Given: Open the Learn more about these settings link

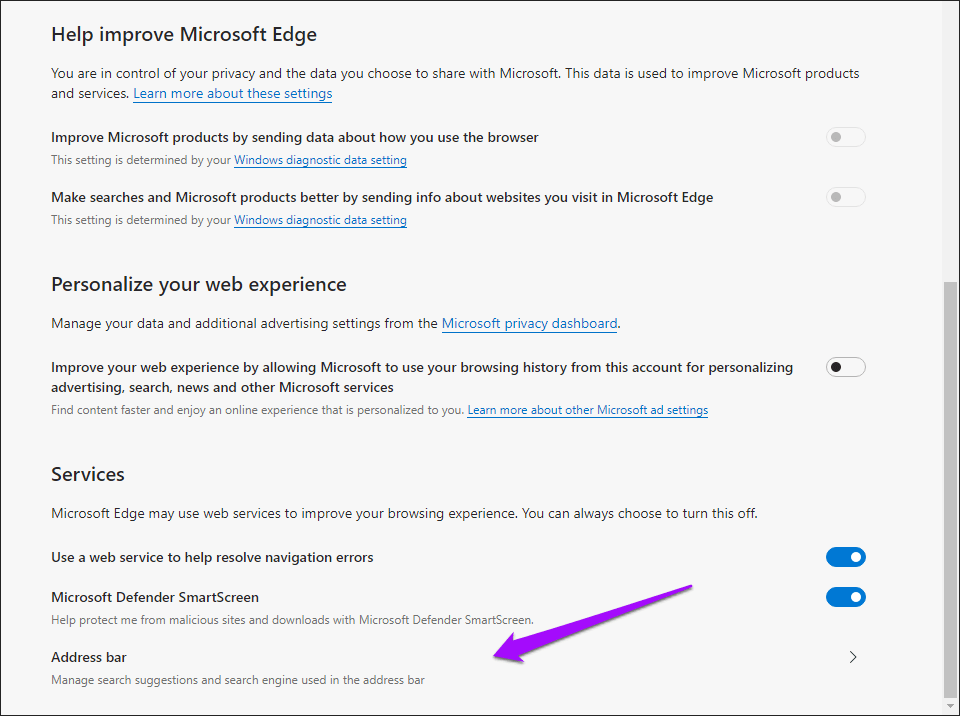Looking at the screenshot, I should point(232,93).
